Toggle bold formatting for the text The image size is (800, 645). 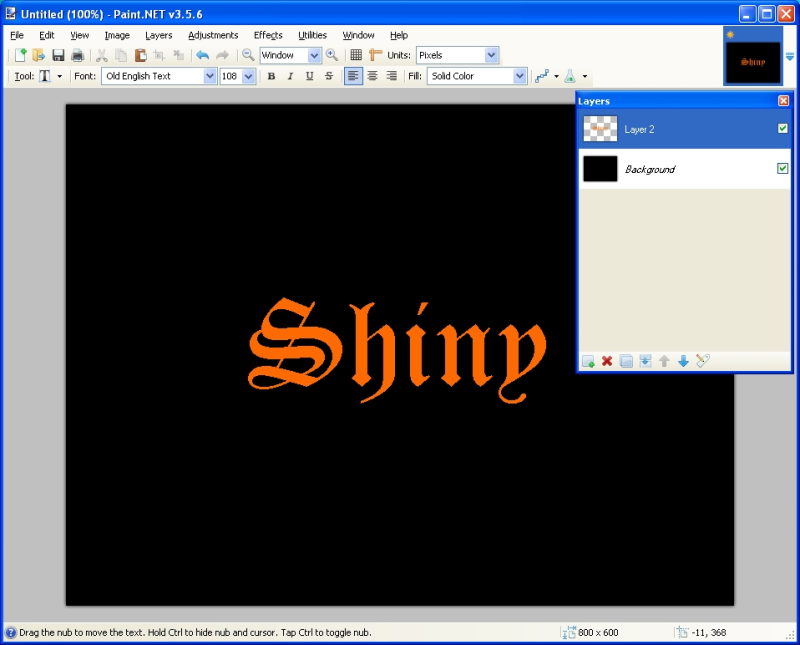tap(271, 75)
